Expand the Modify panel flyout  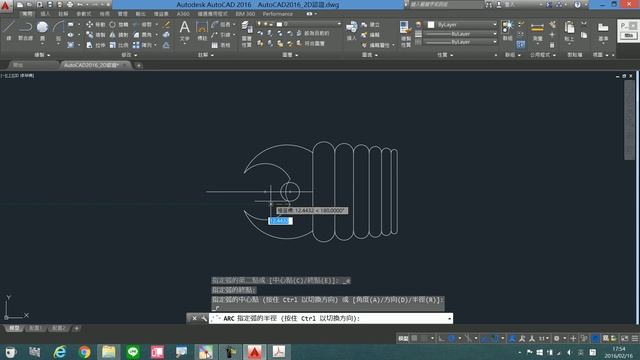point(129,55)
